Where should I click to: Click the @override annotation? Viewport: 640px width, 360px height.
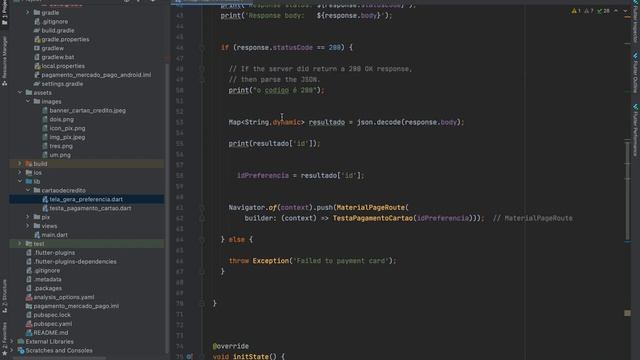coord(230,346)
